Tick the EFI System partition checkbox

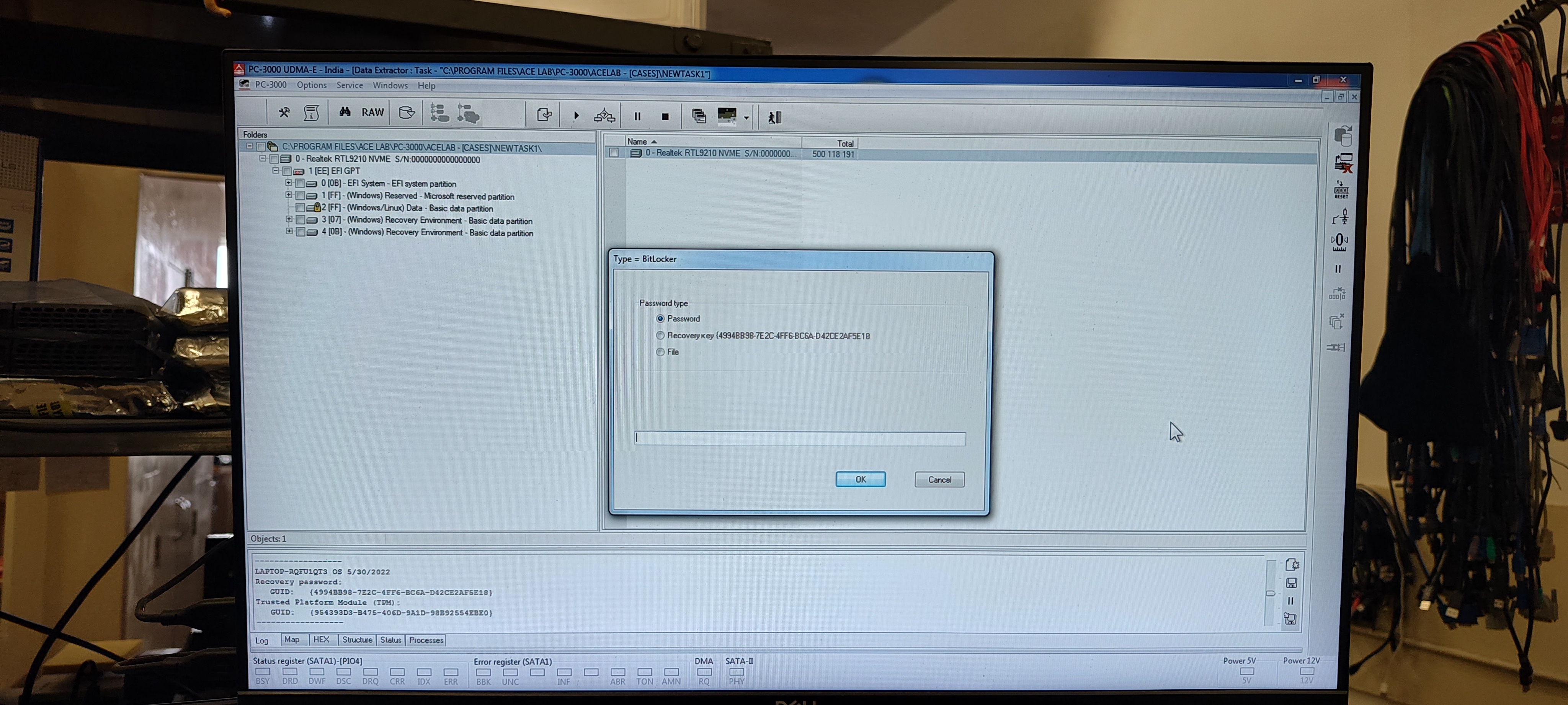[299, 183]
